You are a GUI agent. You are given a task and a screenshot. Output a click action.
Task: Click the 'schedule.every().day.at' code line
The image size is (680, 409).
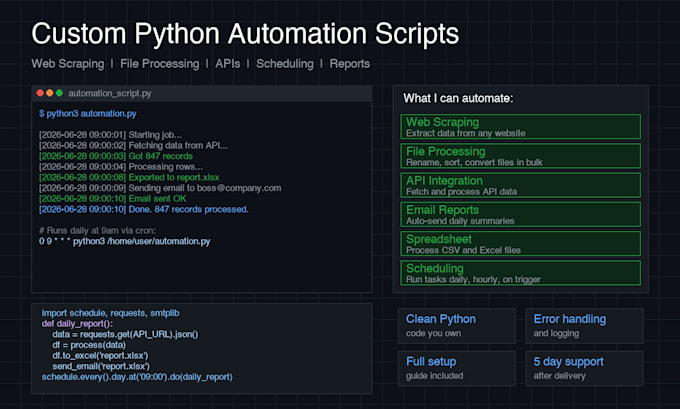(137, 377)
